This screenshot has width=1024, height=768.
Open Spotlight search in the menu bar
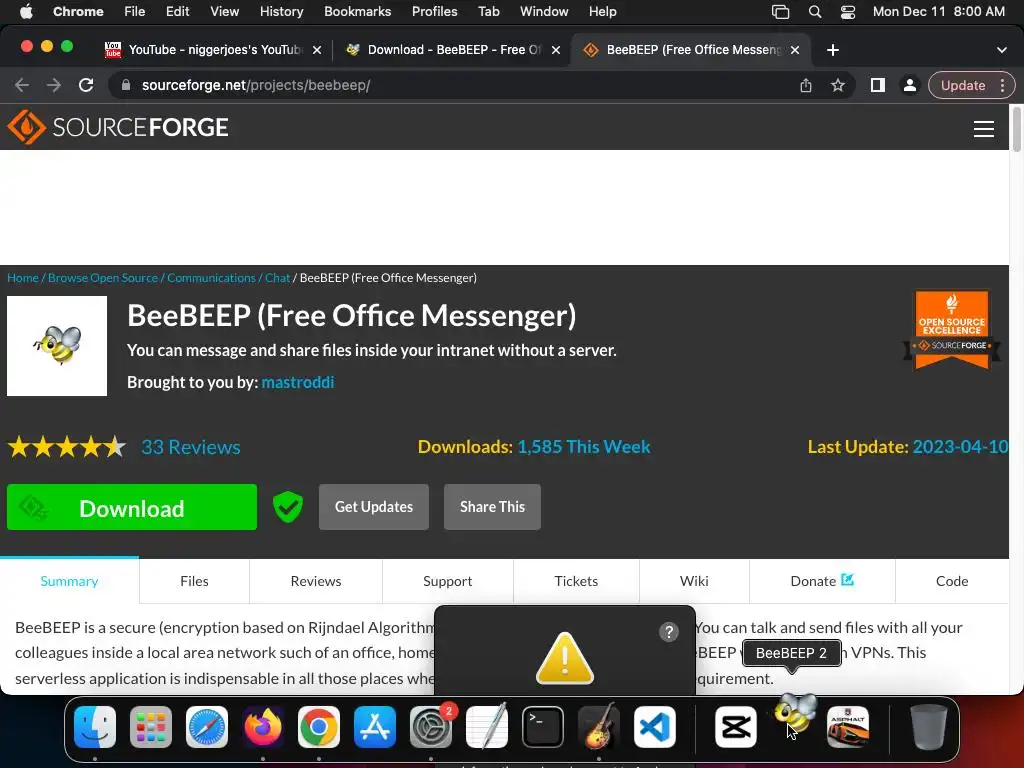(814, 12)
